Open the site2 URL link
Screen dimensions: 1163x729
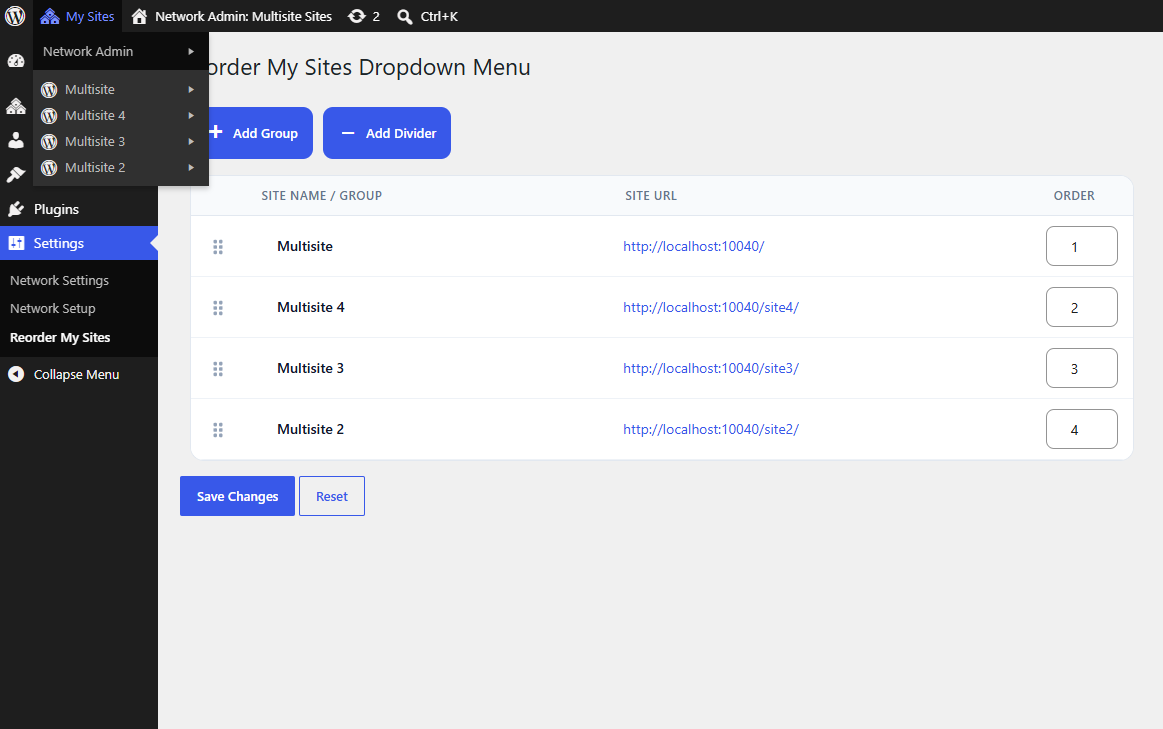pyautogui.click(x=711, y=429)
